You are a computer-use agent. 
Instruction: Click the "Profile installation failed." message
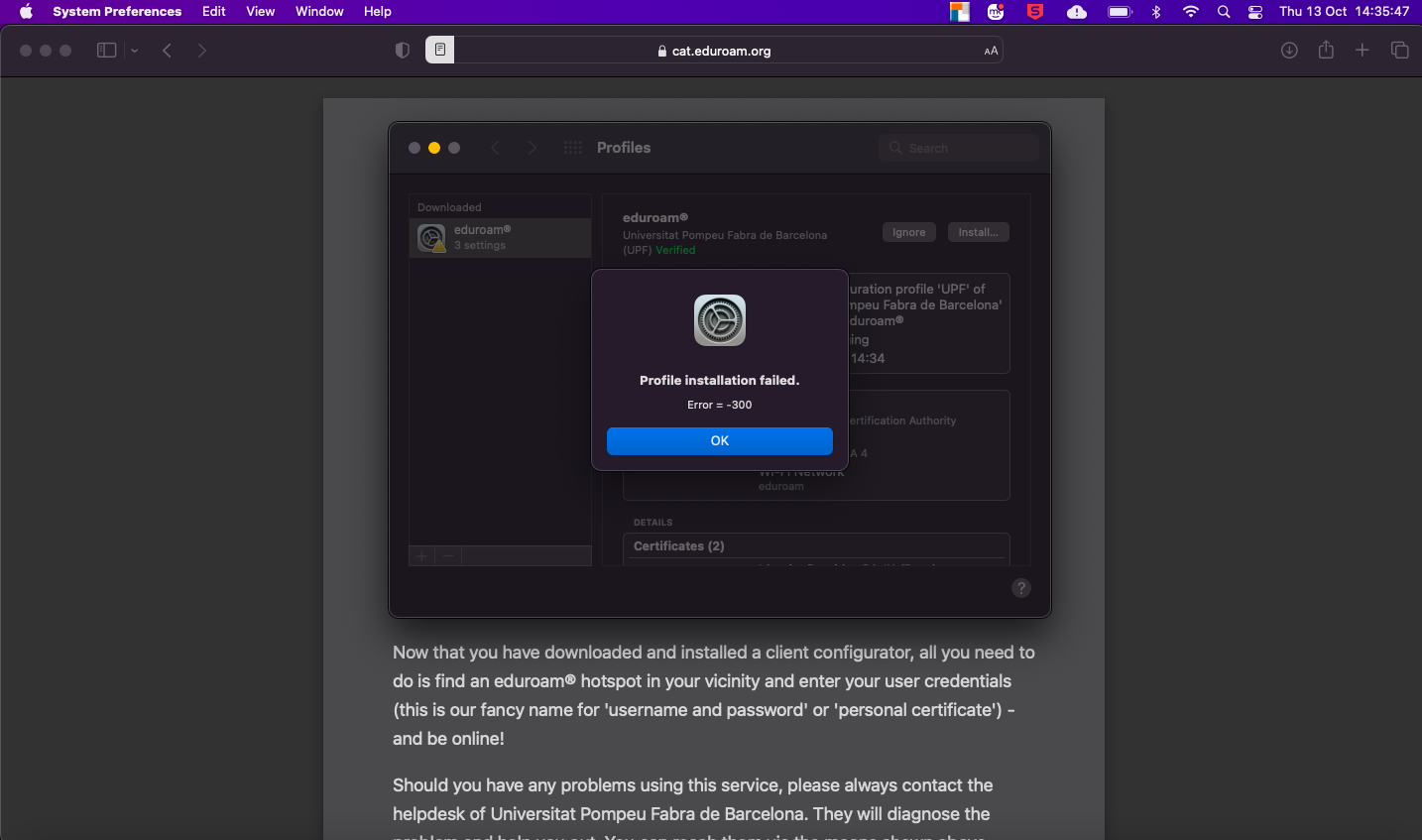click(x=720, y=380)
